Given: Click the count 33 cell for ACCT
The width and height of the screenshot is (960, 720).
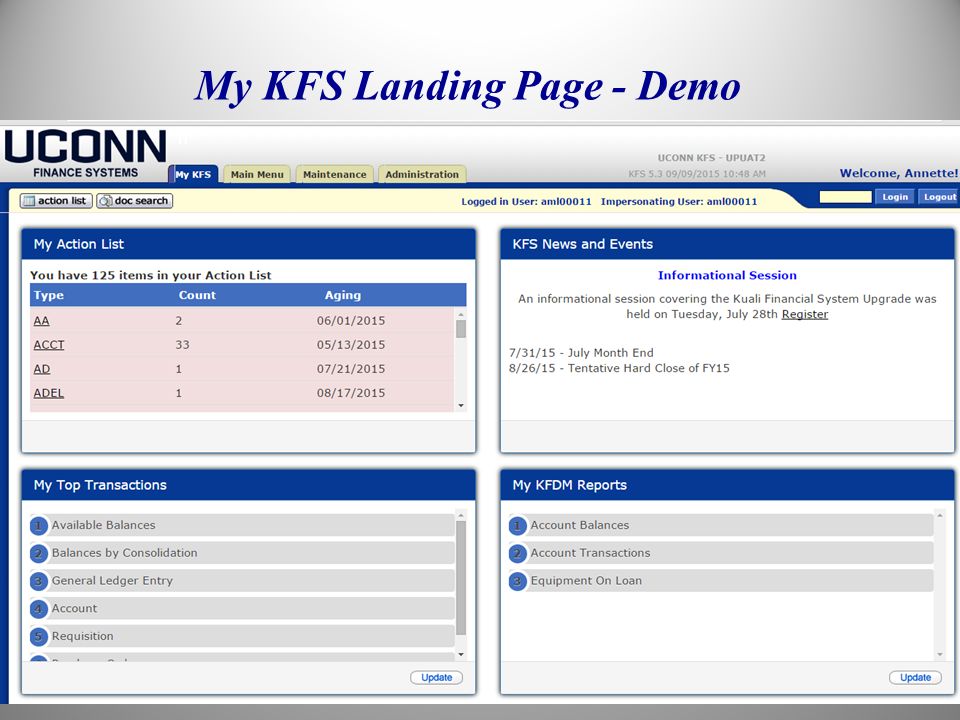Looking at the screenshot, I should pos(182,345).
